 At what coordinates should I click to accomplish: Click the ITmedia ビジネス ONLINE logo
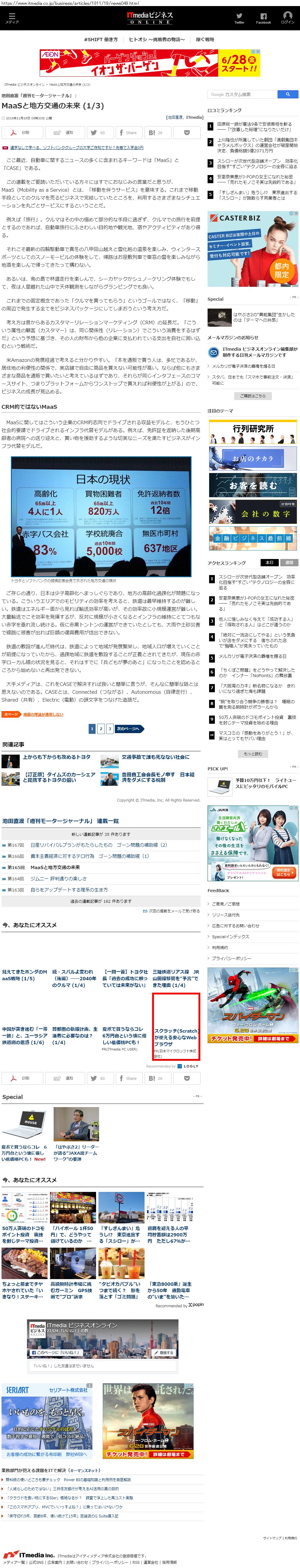[x=150, y=18]
